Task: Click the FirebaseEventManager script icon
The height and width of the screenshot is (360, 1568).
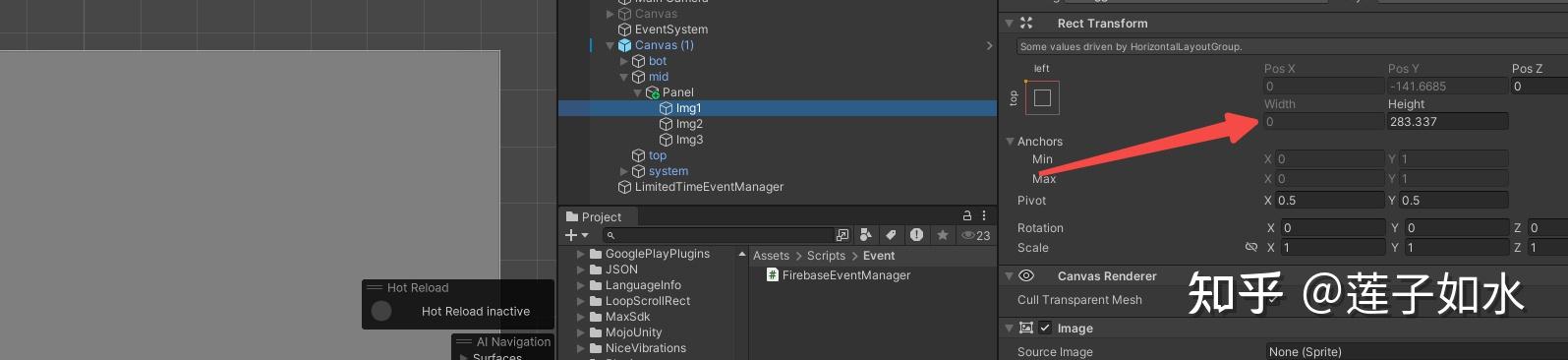Action: coord(773,275)
